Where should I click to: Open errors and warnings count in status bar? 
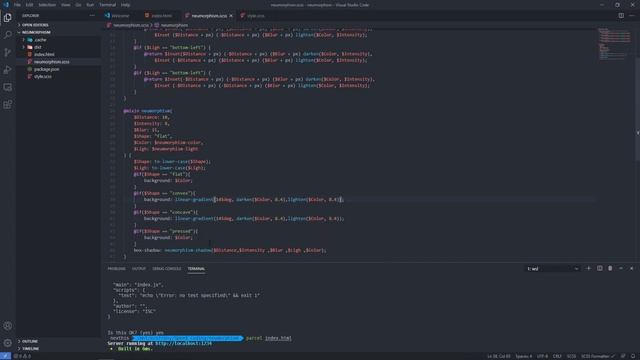[23, 356]
